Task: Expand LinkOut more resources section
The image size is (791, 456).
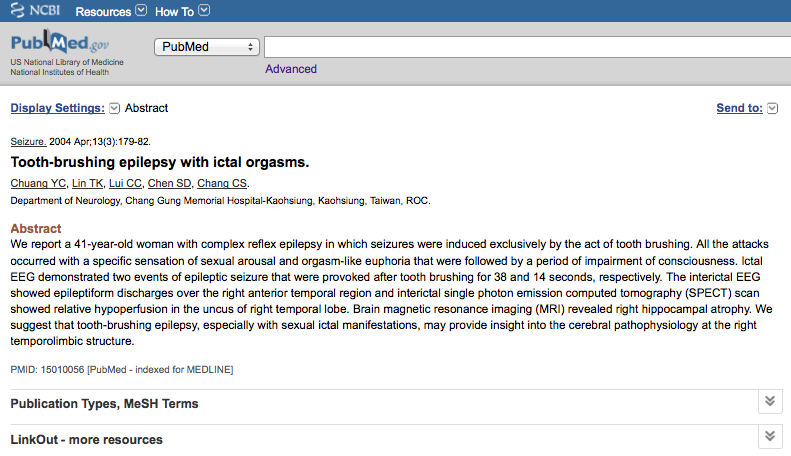Action: [396, 439]
